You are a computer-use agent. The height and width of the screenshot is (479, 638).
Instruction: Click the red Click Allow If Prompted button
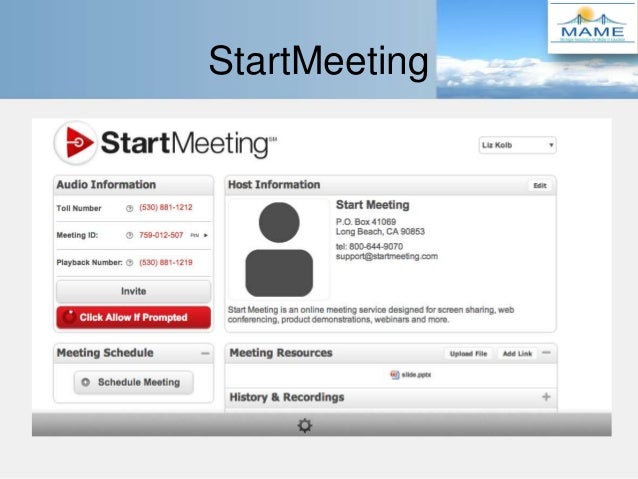click(x=133, y=317)
